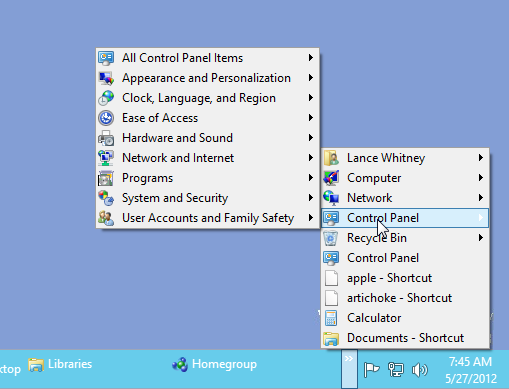The image size is (509, 389).
Task: Click the 7:45 AM clock in taskbar
Action: click(470, 362)
